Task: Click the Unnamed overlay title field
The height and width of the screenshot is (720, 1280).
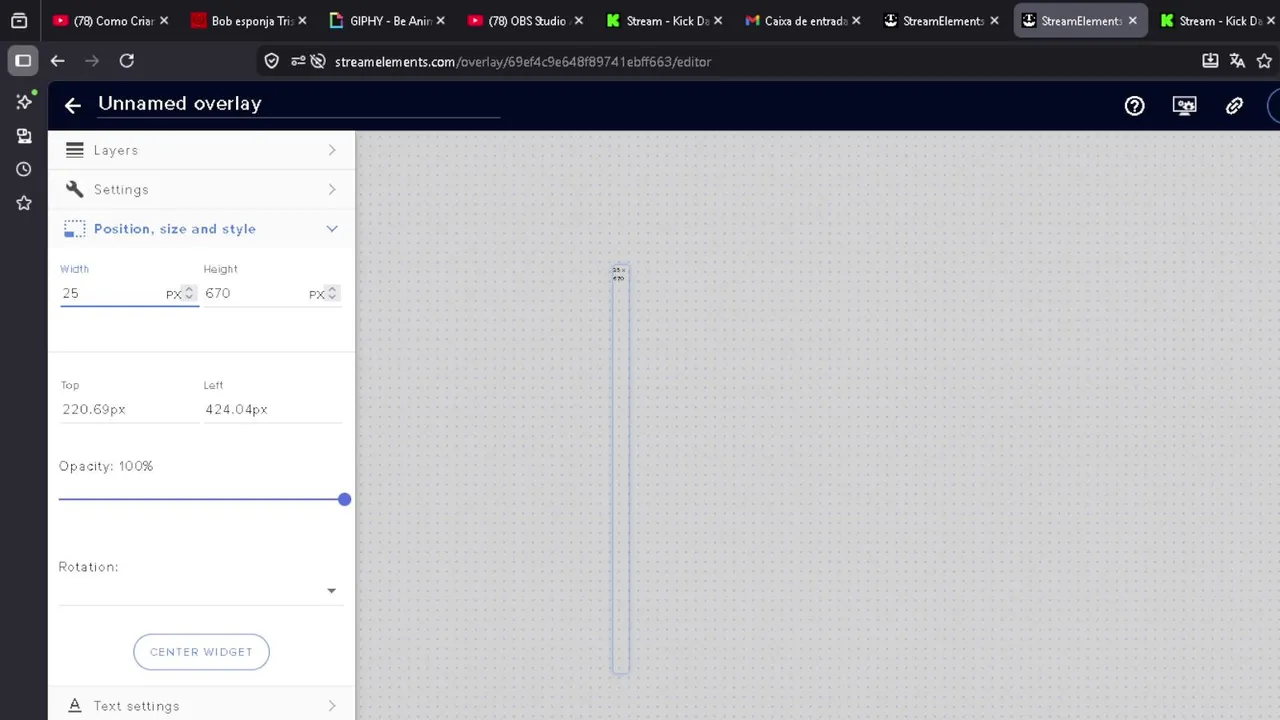Action: tap(298, 104)
